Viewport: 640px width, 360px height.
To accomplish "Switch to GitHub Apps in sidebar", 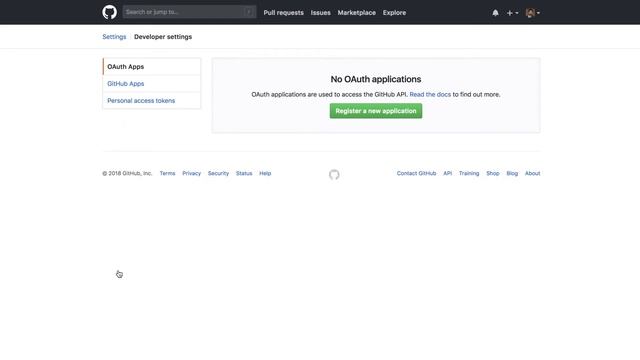I will pyautogui.click(x=151, y=84).
